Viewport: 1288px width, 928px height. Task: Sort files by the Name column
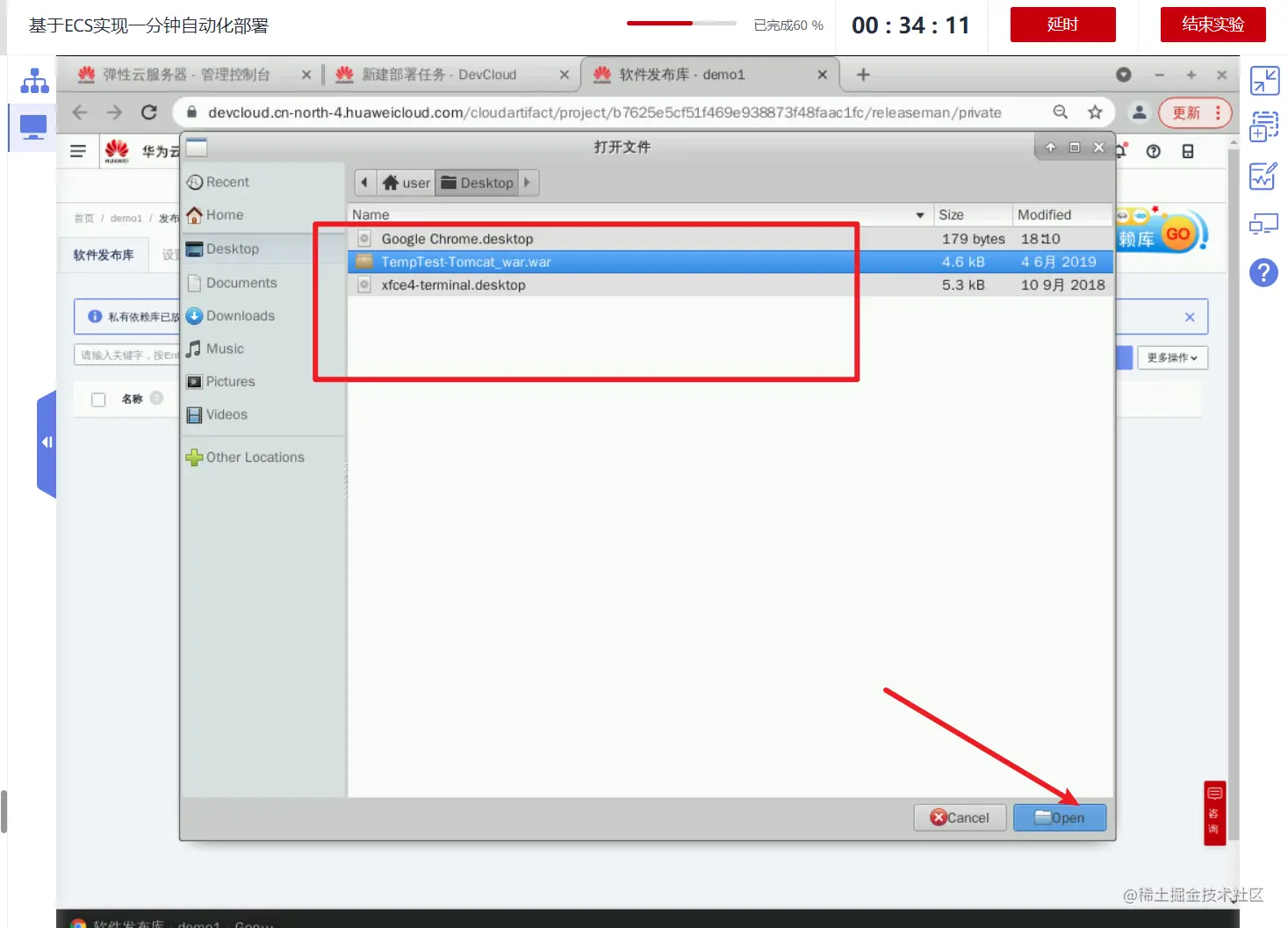coord(639,214)
